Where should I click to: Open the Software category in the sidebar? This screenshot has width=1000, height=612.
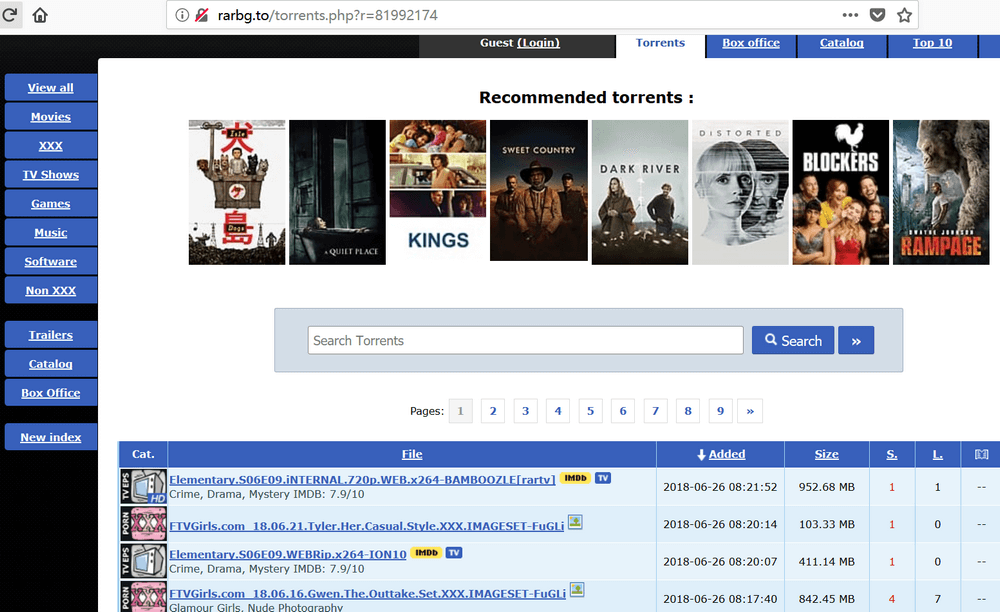(x=51, y=261)
